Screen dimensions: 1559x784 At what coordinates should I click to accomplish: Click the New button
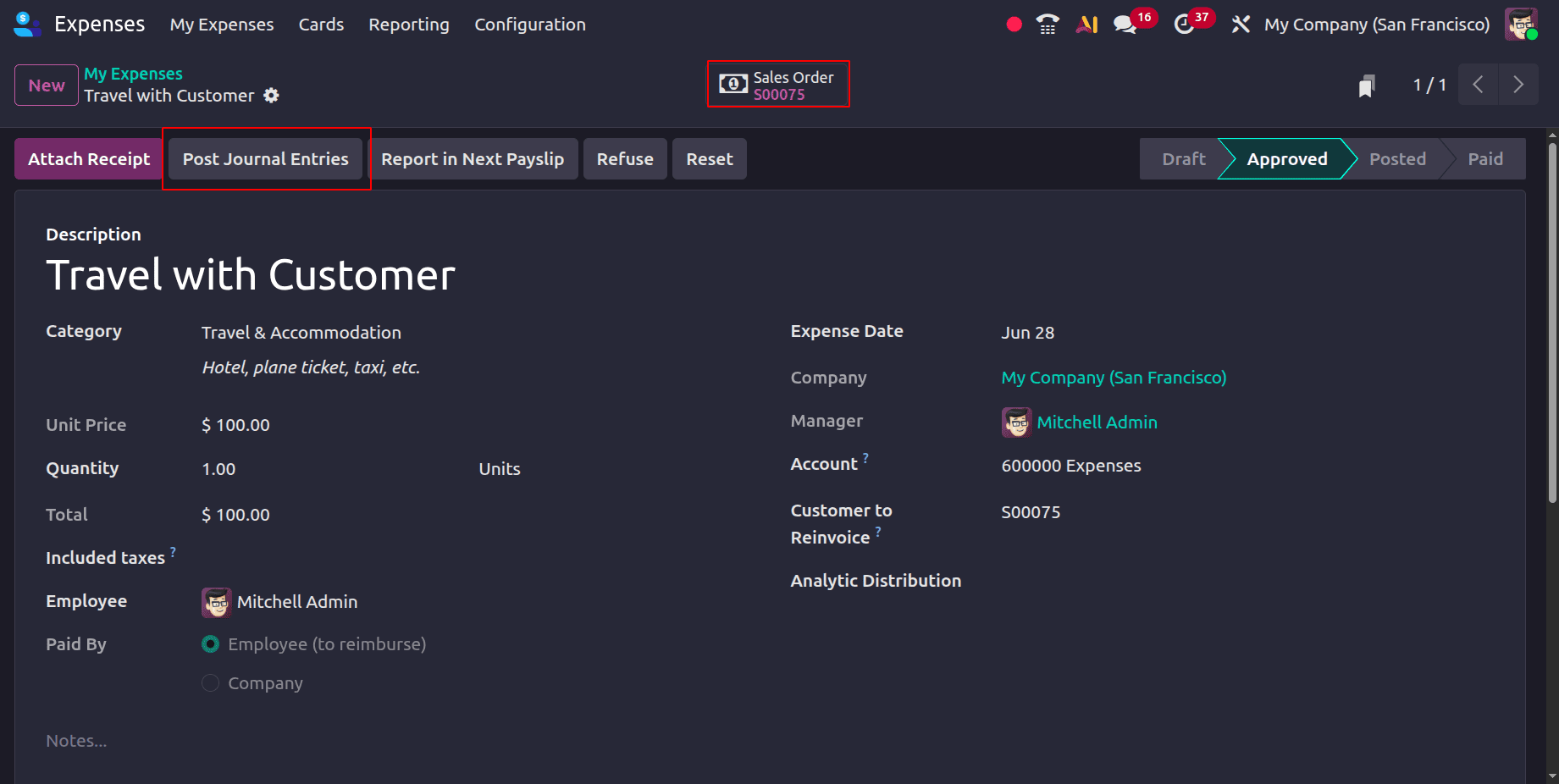[47, 86]
